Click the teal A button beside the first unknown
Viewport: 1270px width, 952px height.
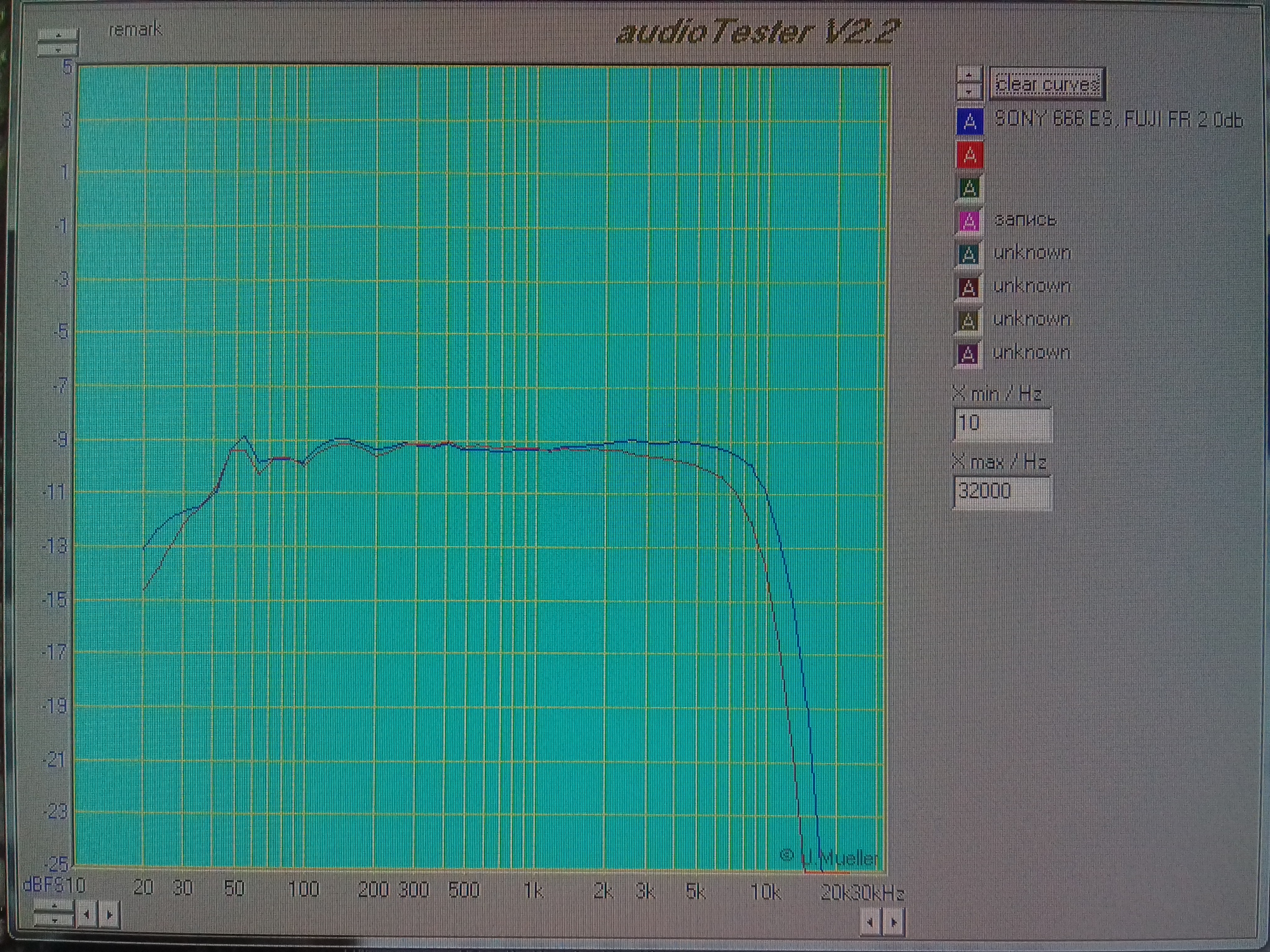pos(969,255)
